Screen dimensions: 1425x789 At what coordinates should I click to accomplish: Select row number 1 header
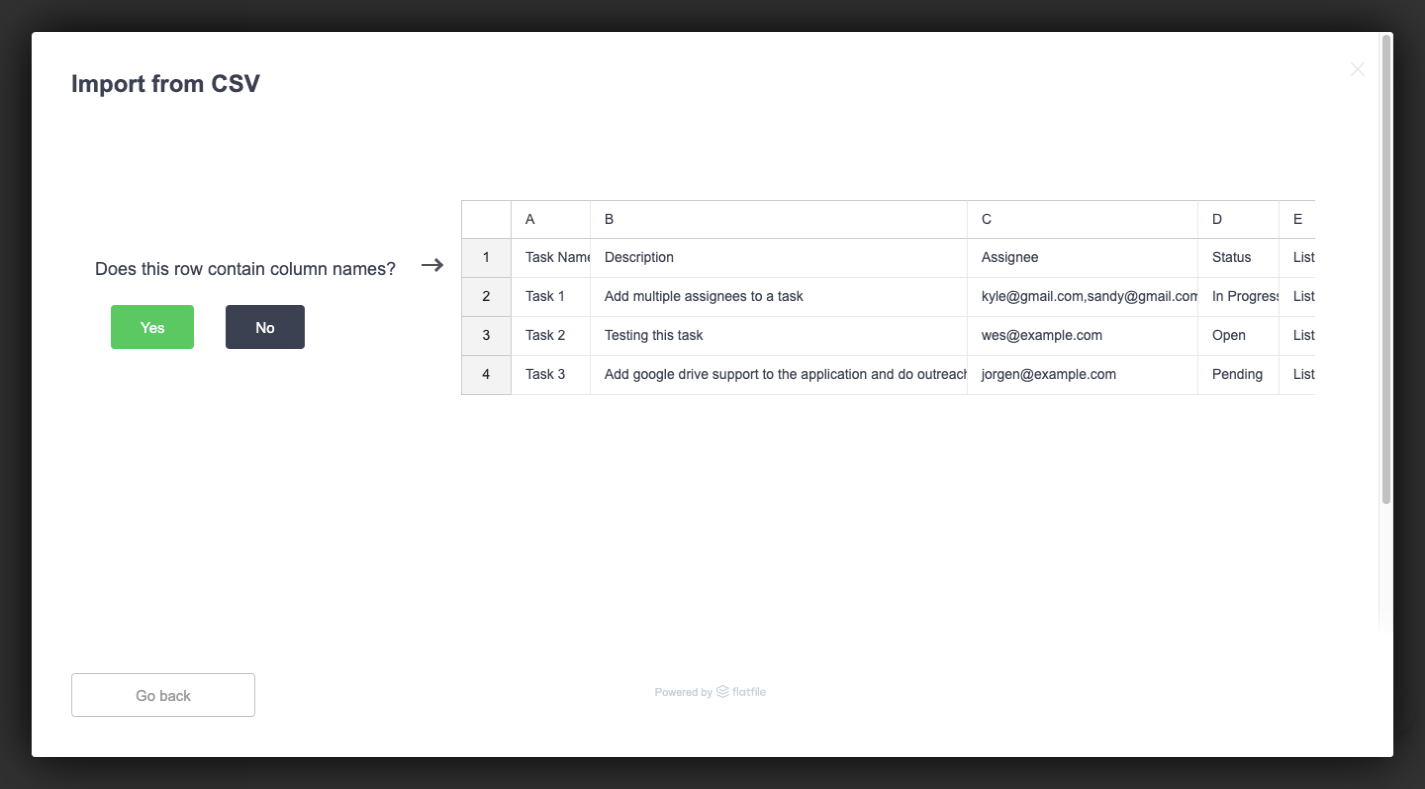click(x=486, y=258)
